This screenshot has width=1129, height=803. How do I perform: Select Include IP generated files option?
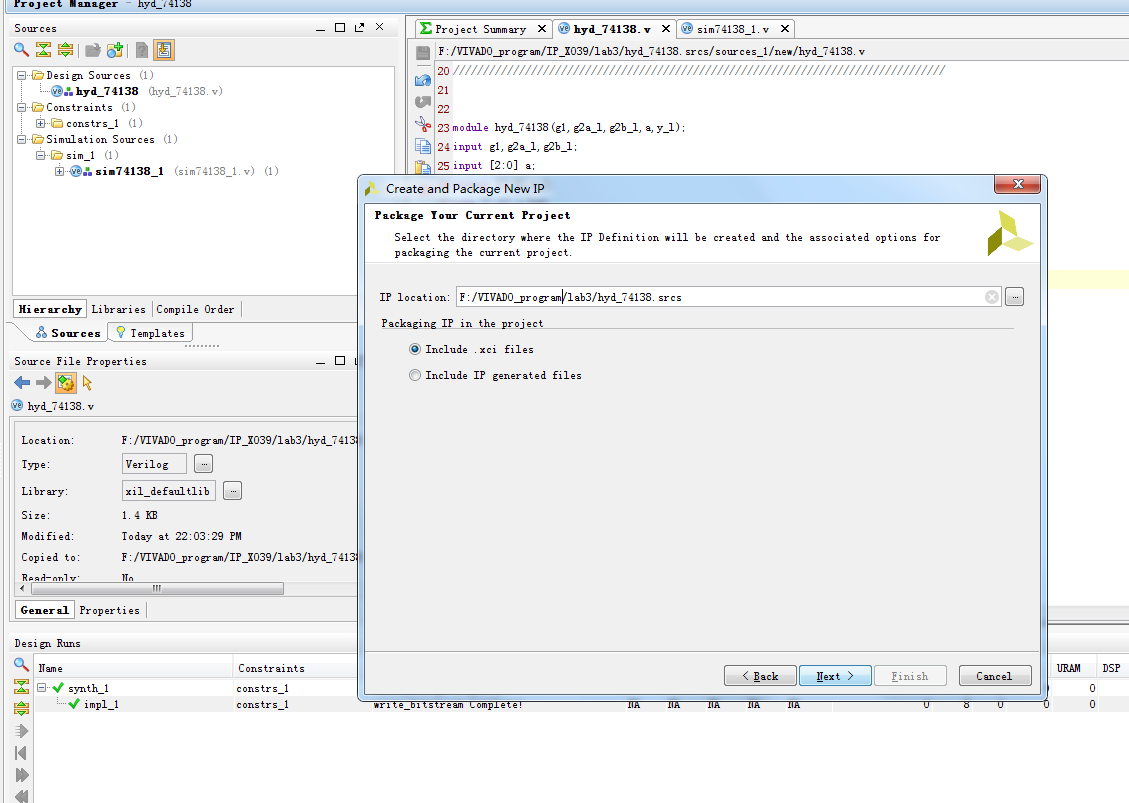point(415,375)
